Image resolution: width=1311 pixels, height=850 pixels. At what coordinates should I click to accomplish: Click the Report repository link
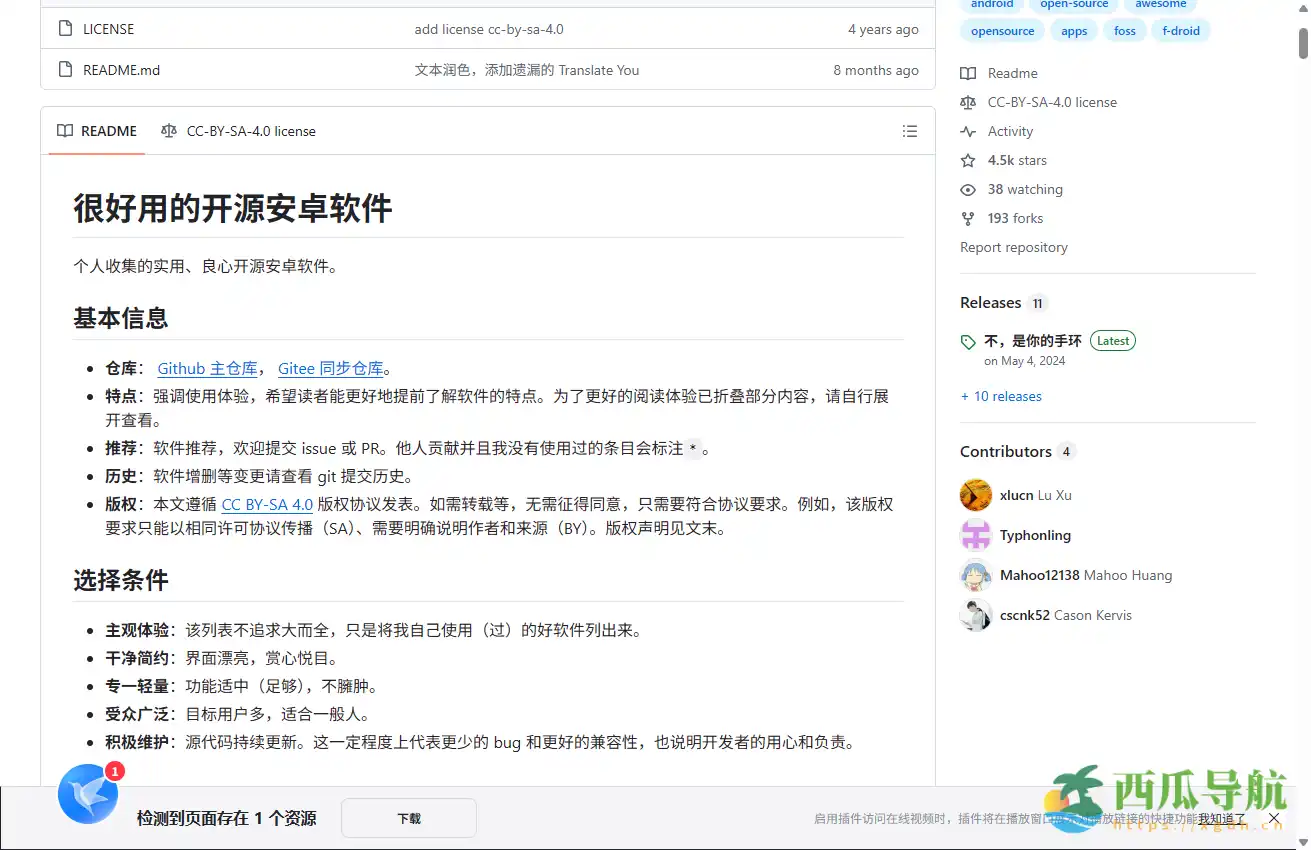tap(1013, 247)
